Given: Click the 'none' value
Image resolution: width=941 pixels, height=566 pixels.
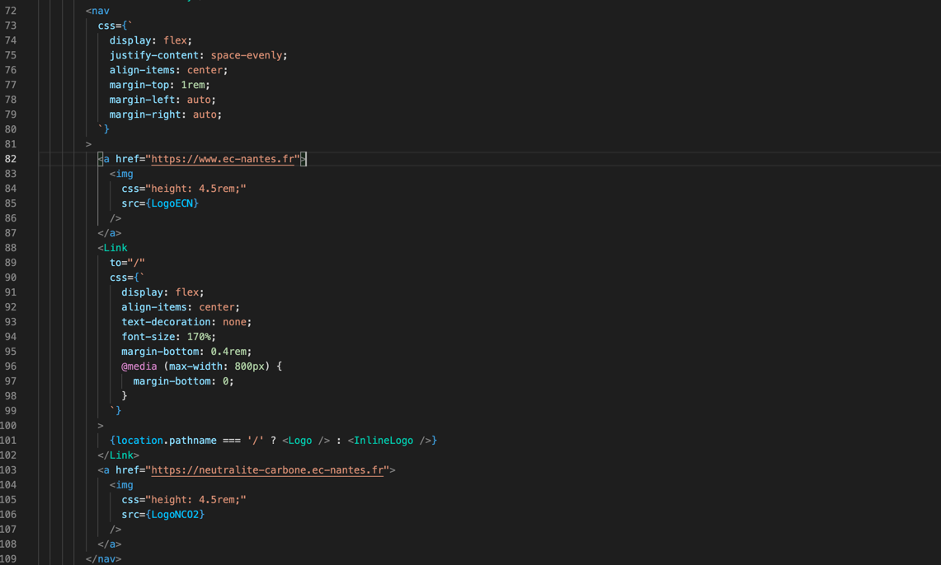Looking at the screenshot, I should [234, 322].
